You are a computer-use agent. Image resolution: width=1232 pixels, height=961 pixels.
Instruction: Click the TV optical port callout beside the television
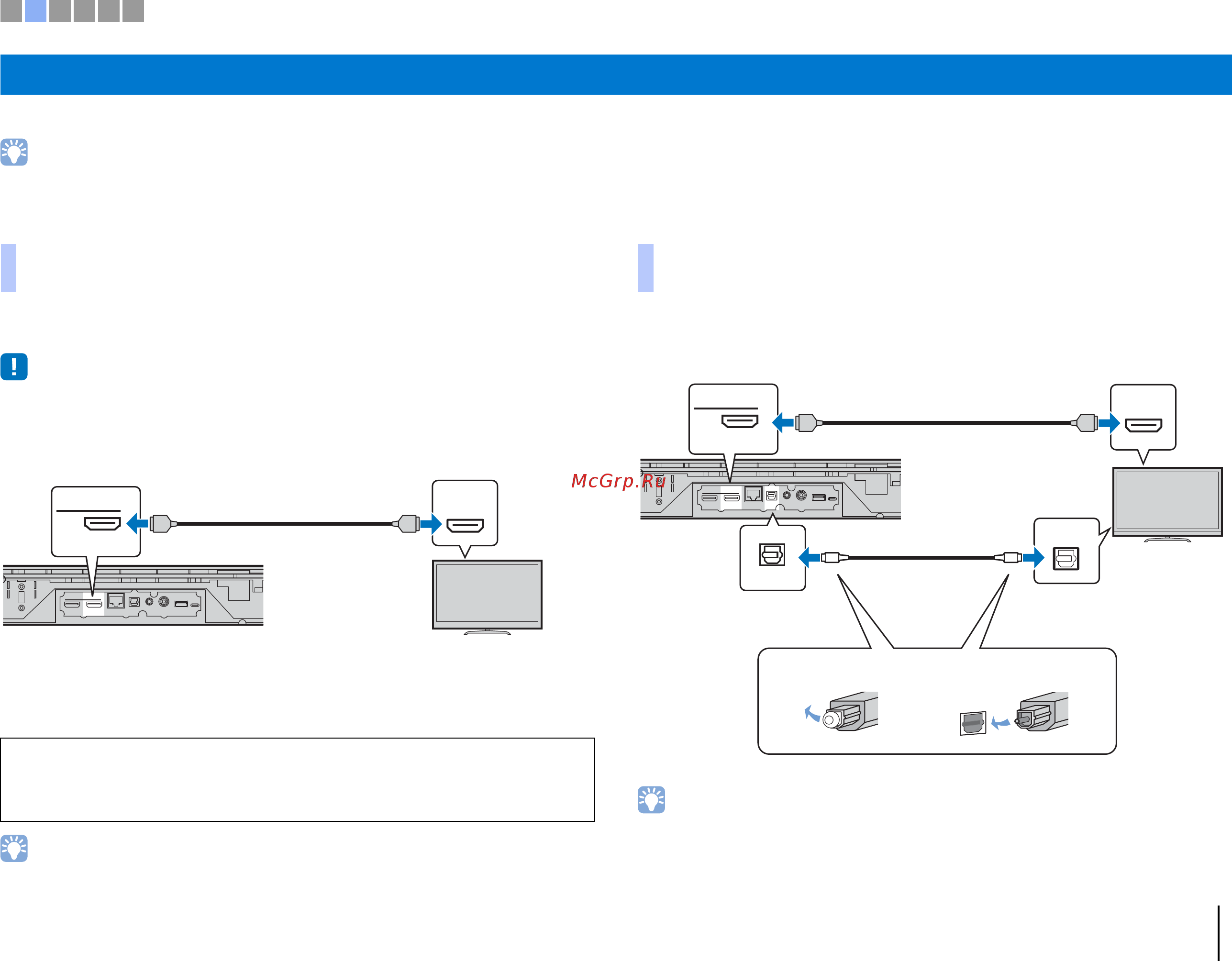point(1067,551)
